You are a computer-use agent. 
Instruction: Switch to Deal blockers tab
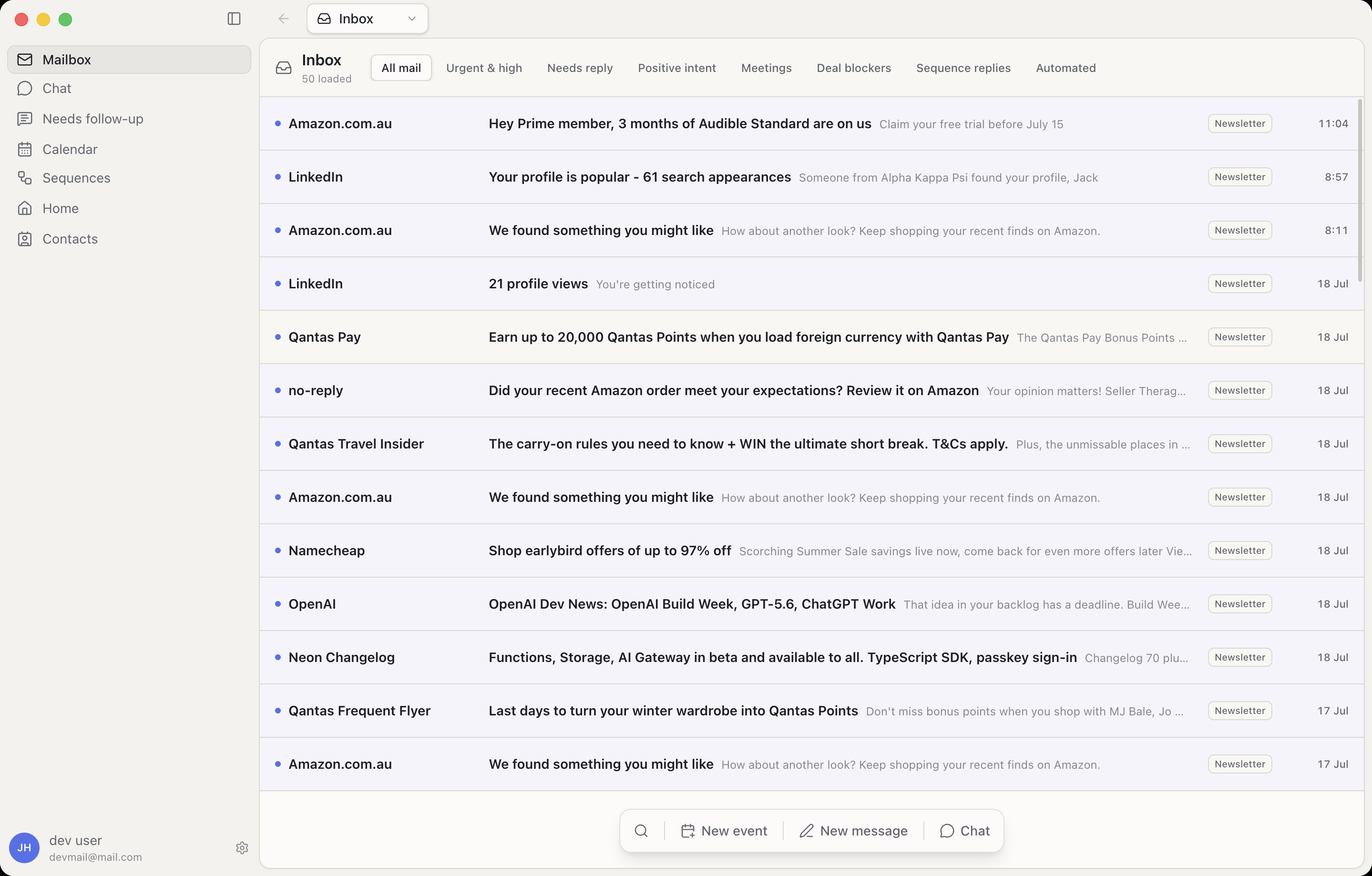tap(853, 68)
